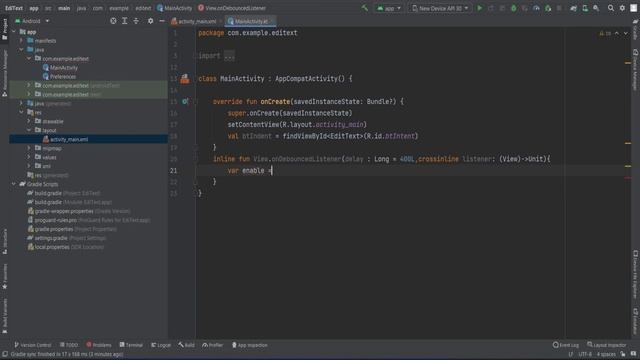
Task: Run the app with the green play button
Action: coord(480,8)
